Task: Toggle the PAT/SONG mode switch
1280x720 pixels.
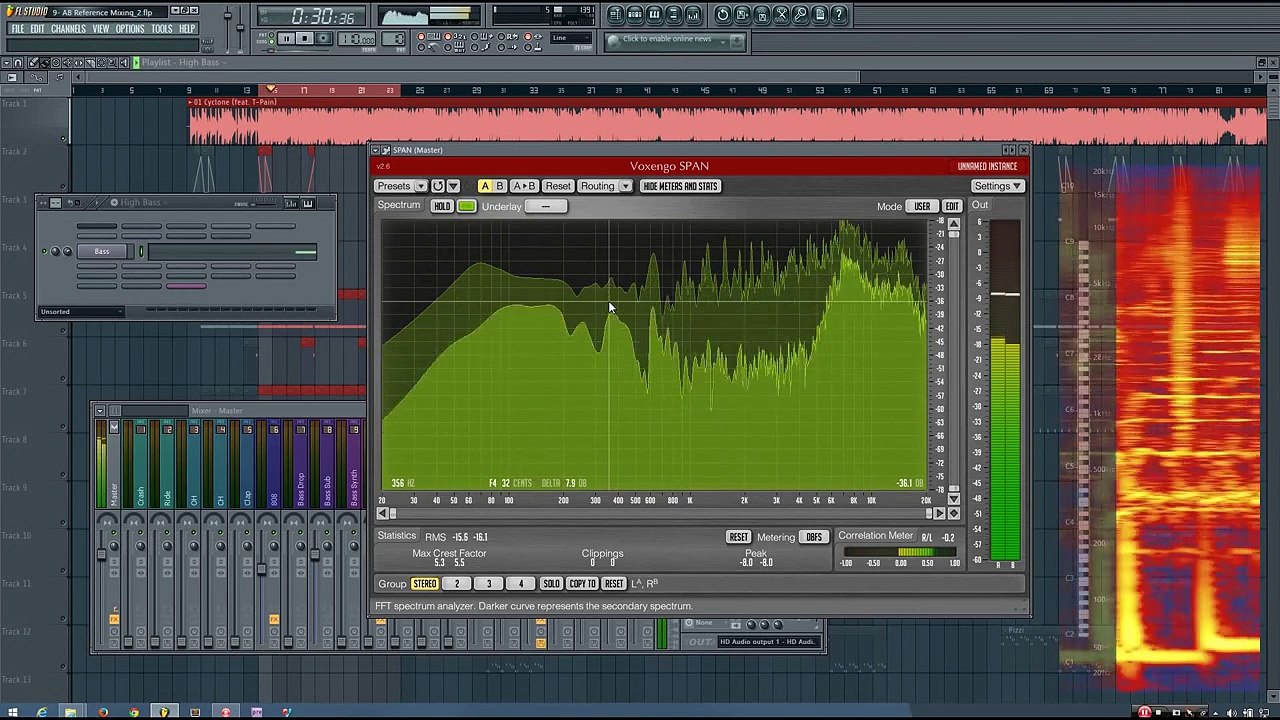Action: point(271,38)
